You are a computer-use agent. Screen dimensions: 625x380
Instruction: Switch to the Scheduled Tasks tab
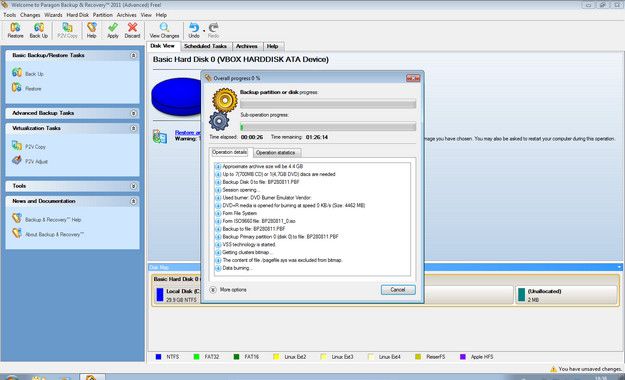[x=205, y=46]
